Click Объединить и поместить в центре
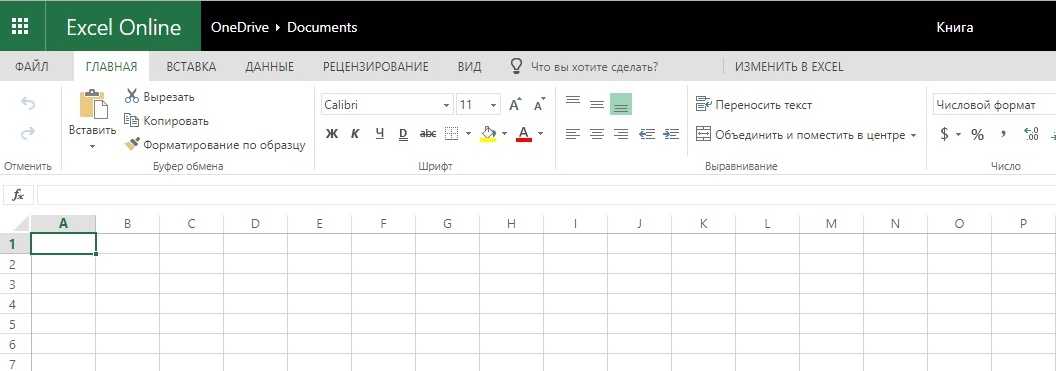The image size is (1056, 371). click(x=801, y=135)
